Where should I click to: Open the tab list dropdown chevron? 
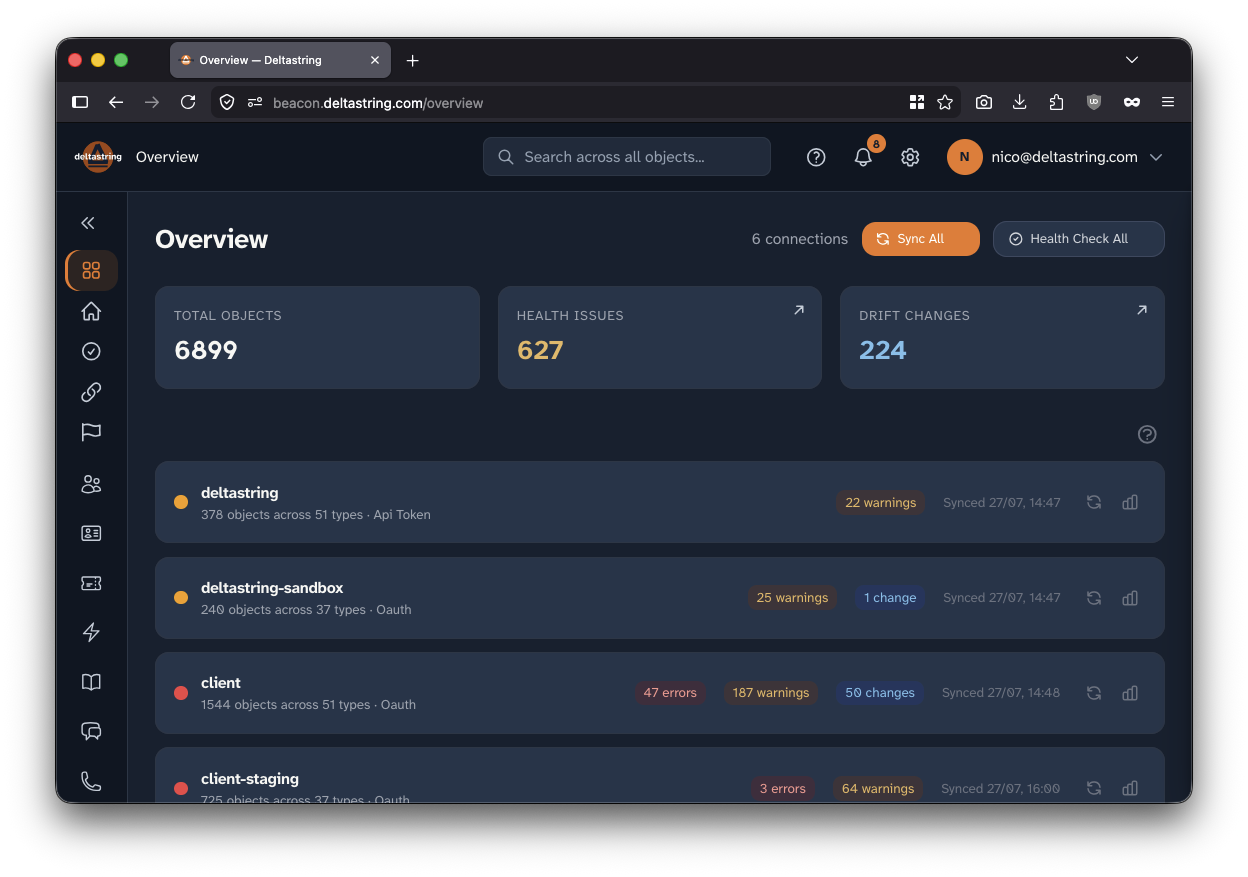click(1132, 60)
